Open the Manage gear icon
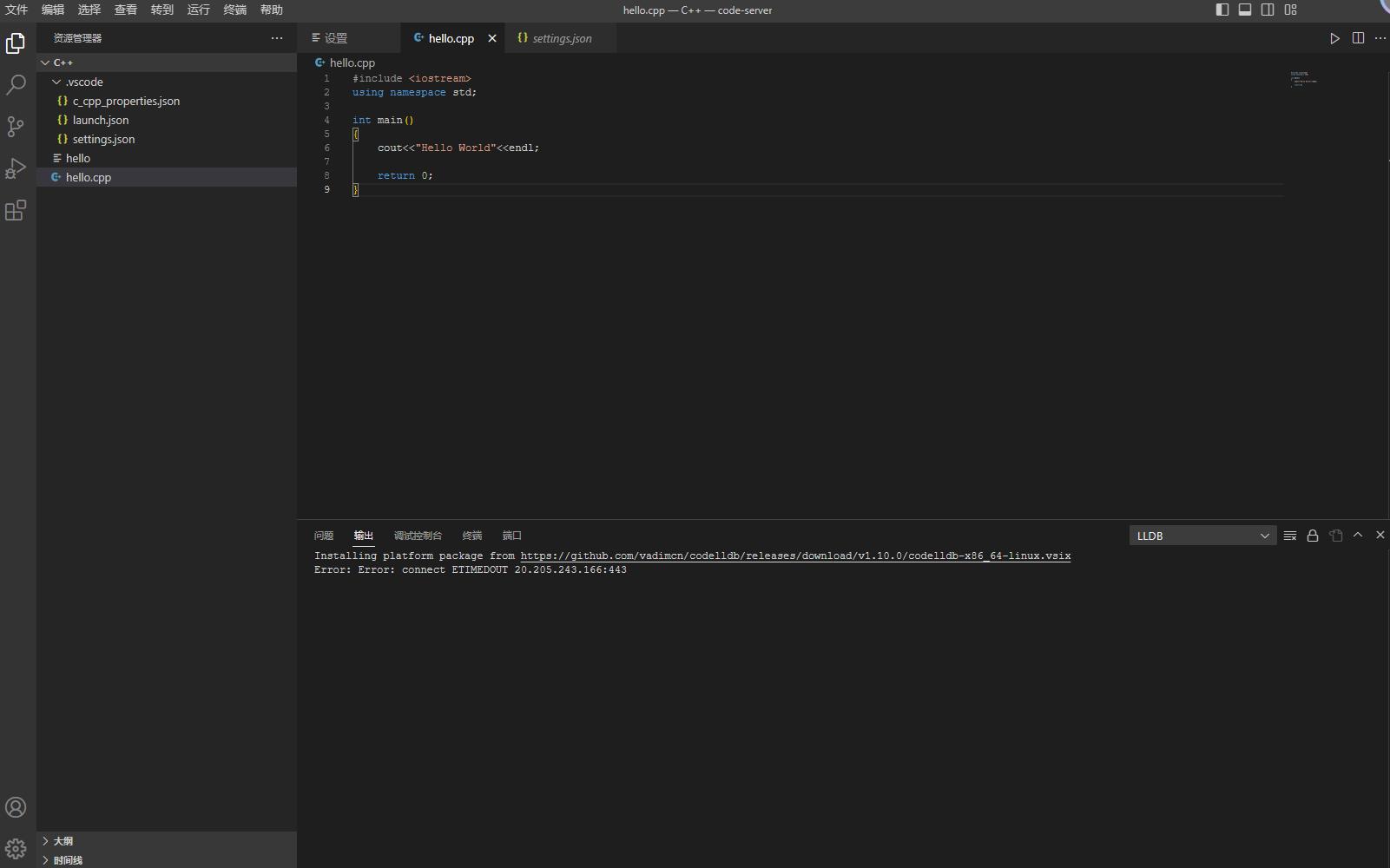The height and width of the screenshot is (868, 1390). point(16,848)
